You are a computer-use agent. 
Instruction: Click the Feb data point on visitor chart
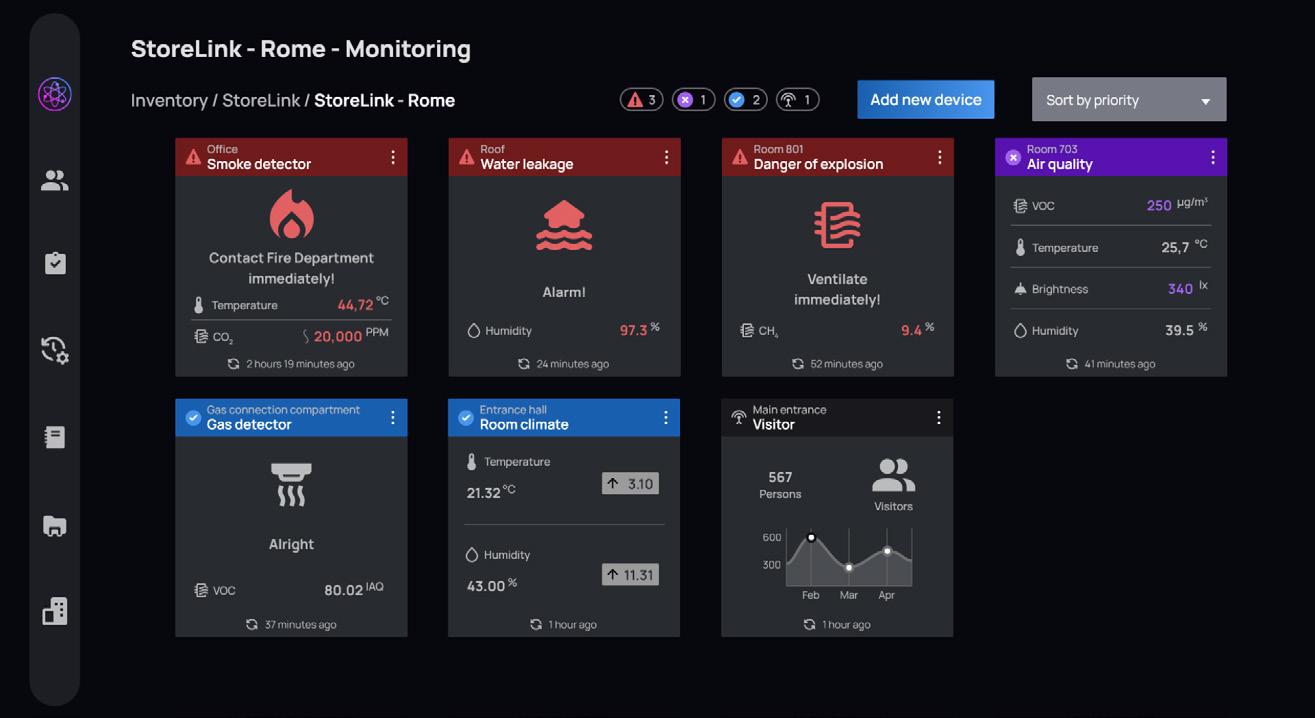pyautogui.click(x=811, y=538)
